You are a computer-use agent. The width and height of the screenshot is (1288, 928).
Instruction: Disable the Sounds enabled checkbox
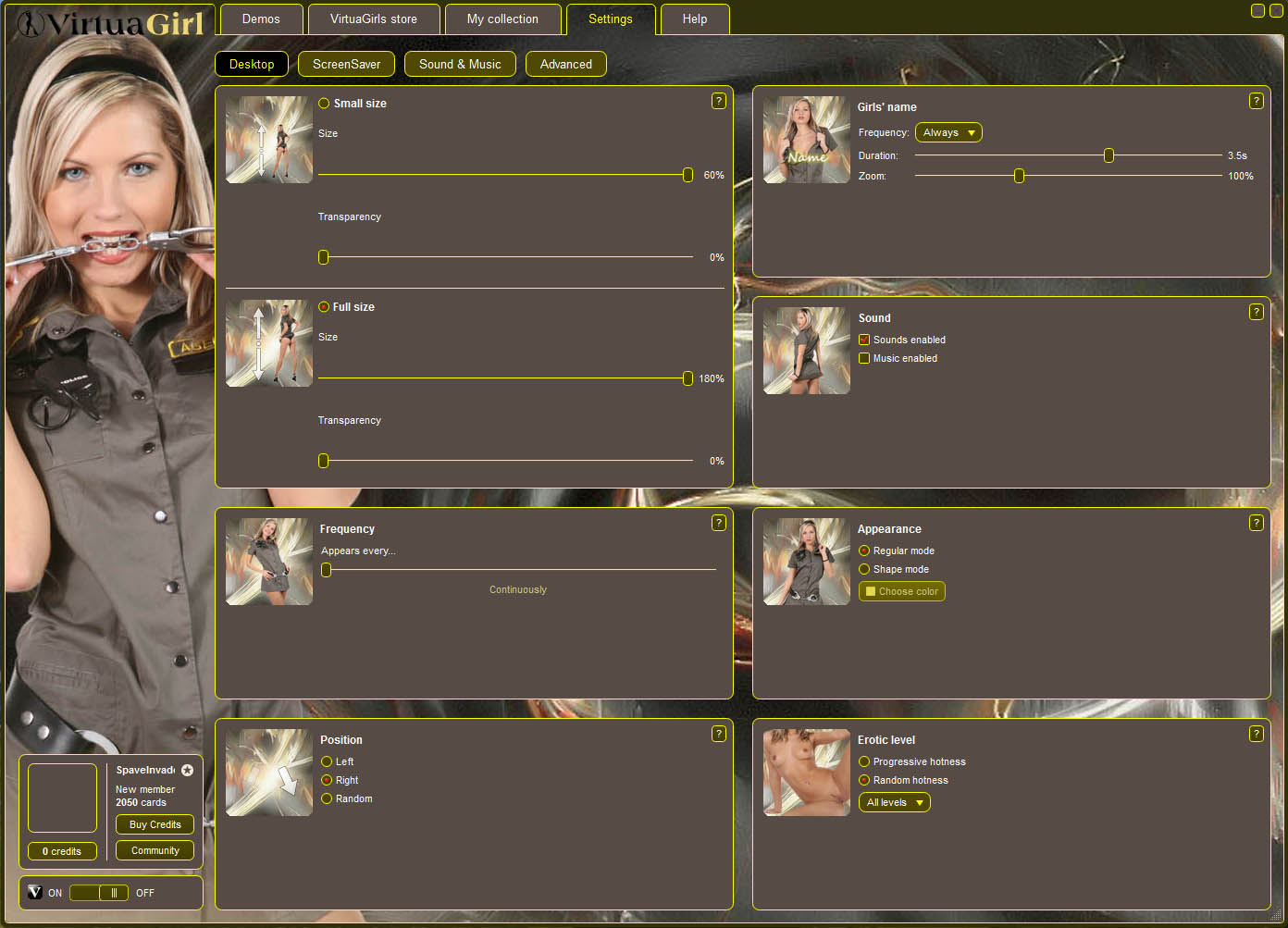tap(864, 340)
